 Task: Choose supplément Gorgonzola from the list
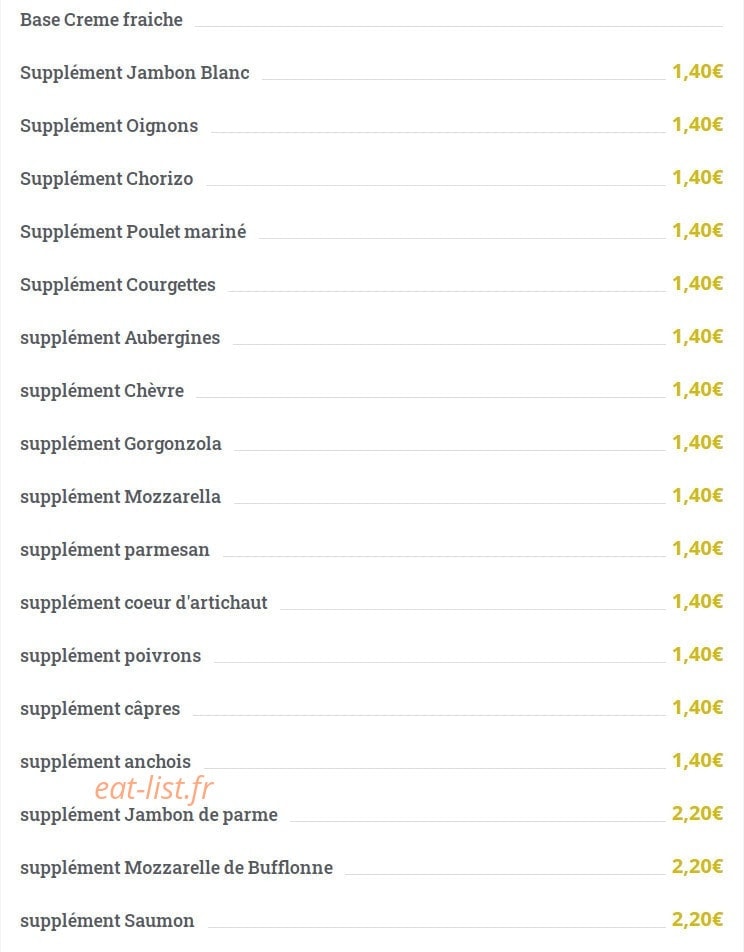click(x=121, y=444)
